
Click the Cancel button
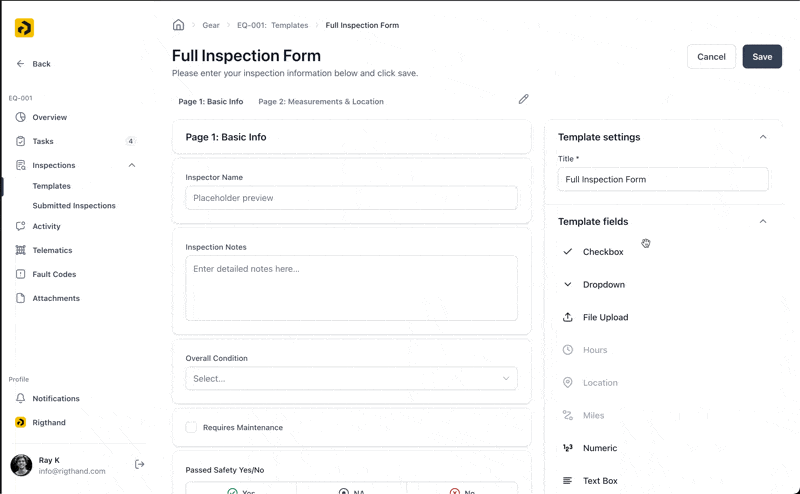tap(711, 57)
